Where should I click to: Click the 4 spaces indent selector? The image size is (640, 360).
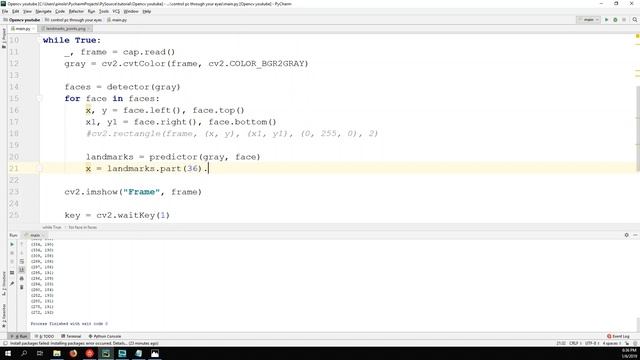coord(611,344)
